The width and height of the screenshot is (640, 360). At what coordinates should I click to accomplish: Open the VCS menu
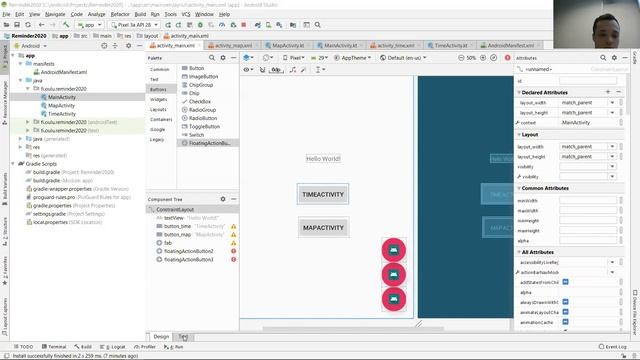[186, 14]
